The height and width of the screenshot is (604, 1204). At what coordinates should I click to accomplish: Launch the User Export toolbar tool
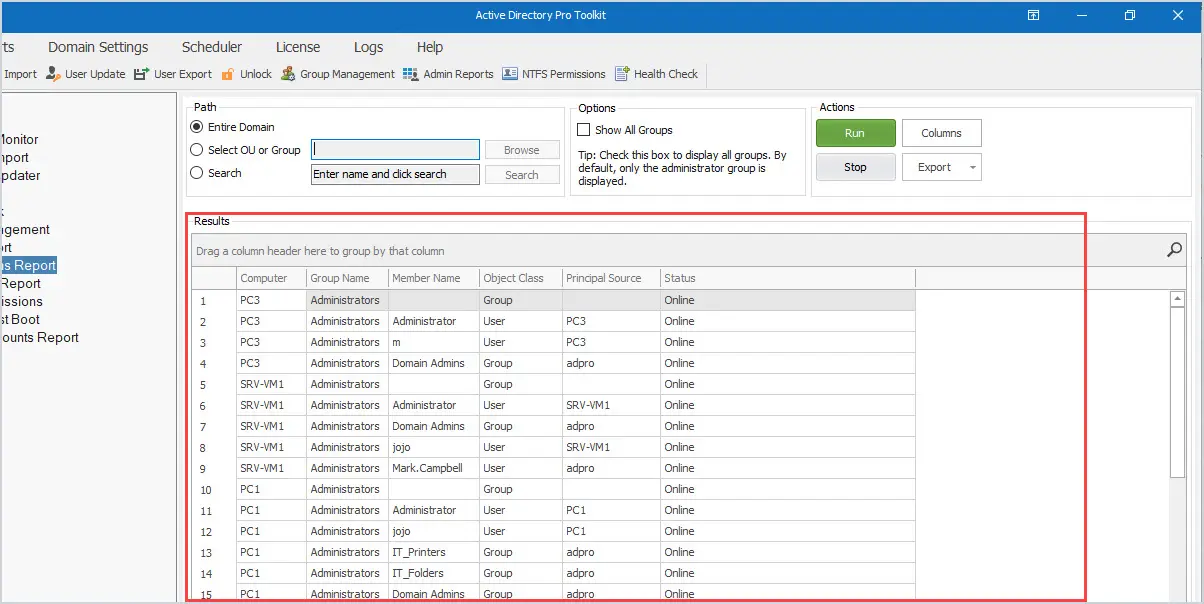pos(173,74)
